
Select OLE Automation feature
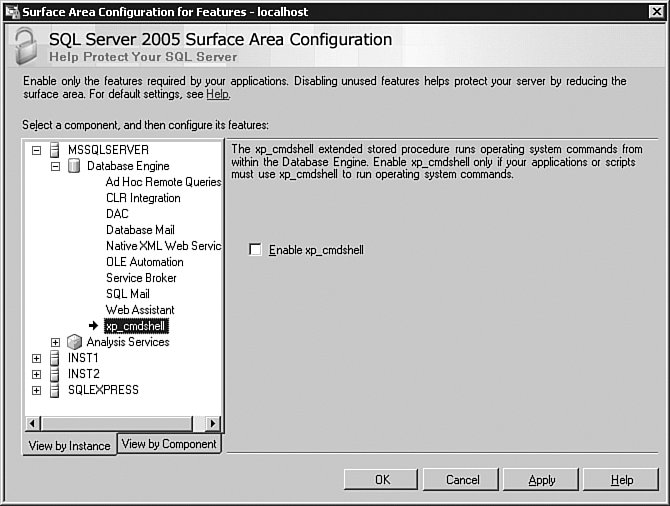[x=145, y=262]
